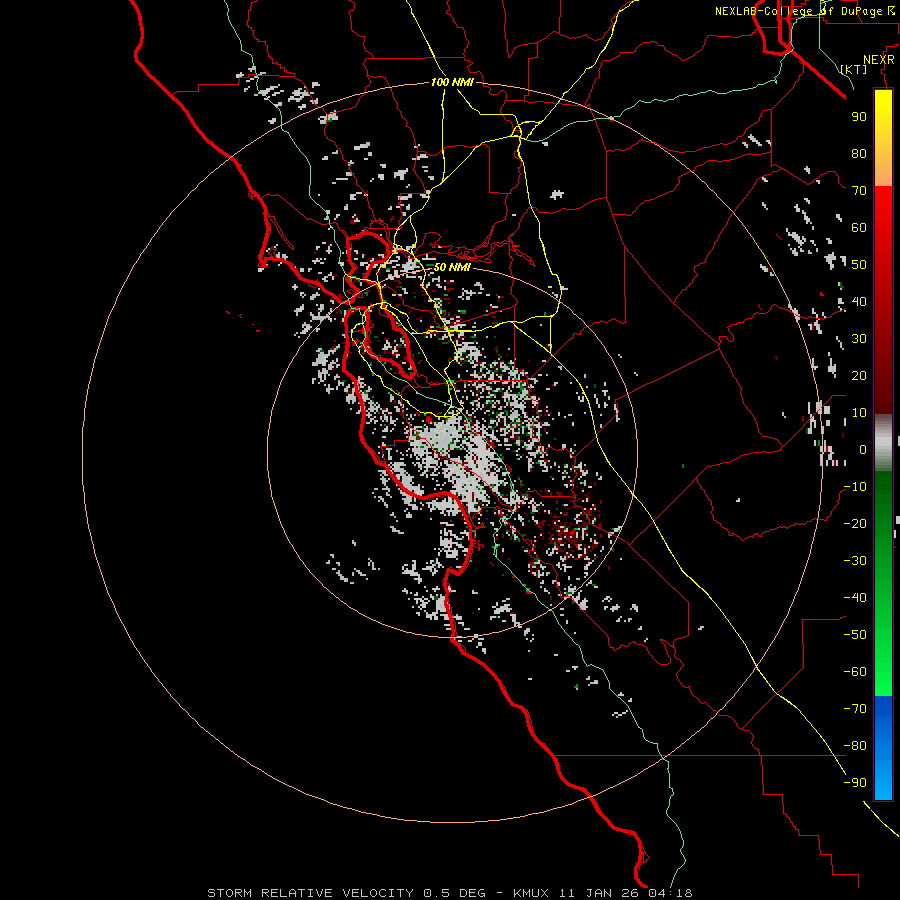This screenshot has width=900, height=900.
Task: Click the -20 value on the velocity scale
Action: pyautogui.click(x=855, y=524)
